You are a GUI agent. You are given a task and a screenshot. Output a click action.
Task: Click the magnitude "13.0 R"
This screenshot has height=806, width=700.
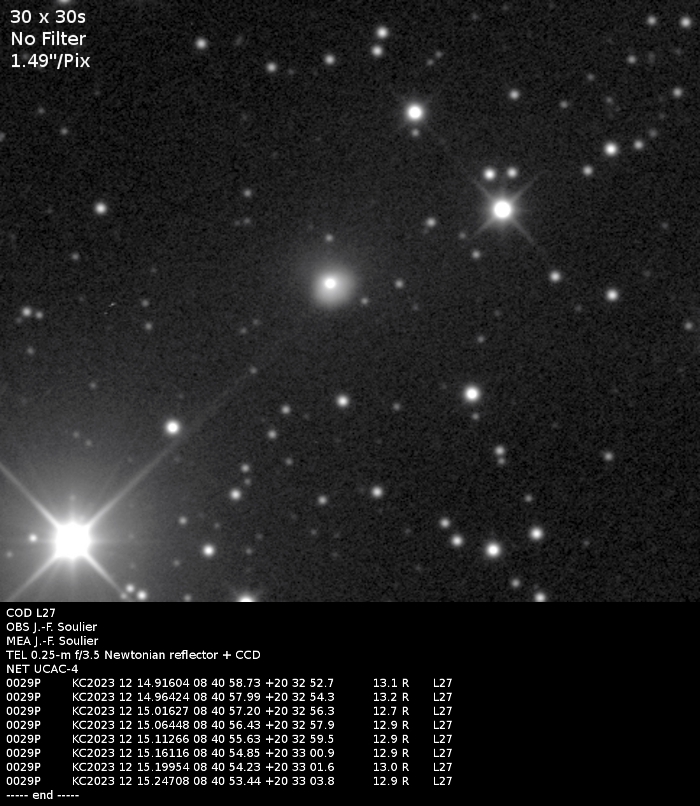[391, 766]
